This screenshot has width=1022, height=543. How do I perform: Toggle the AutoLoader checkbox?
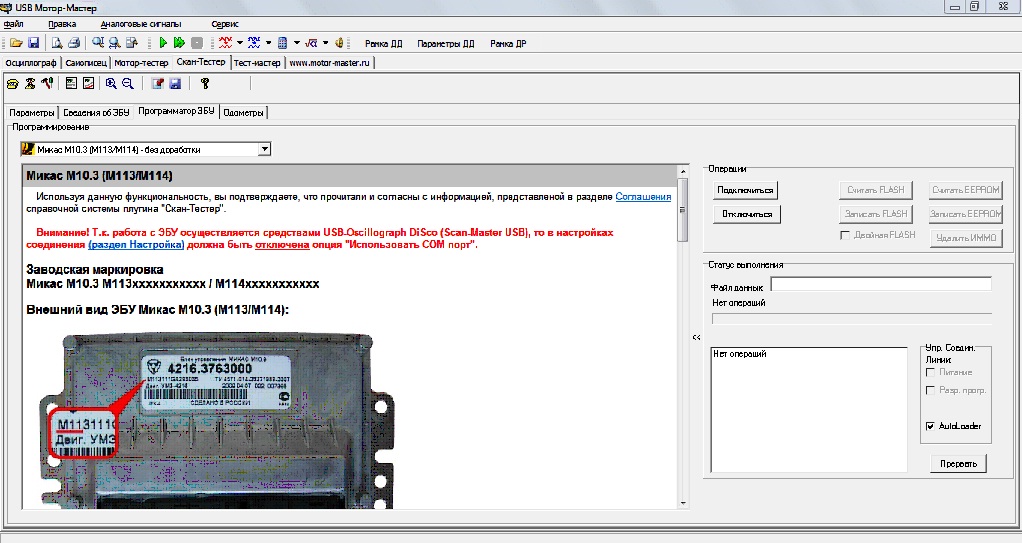[931, 426]
